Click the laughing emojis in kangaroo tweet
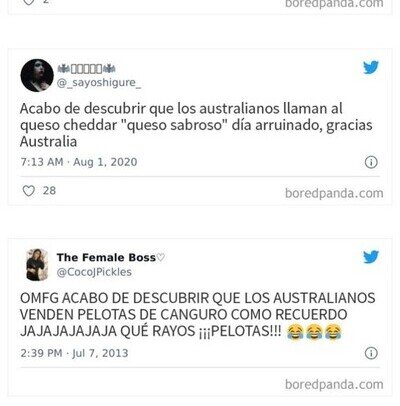The image size is (400, 406). click(x=315, y=332)
